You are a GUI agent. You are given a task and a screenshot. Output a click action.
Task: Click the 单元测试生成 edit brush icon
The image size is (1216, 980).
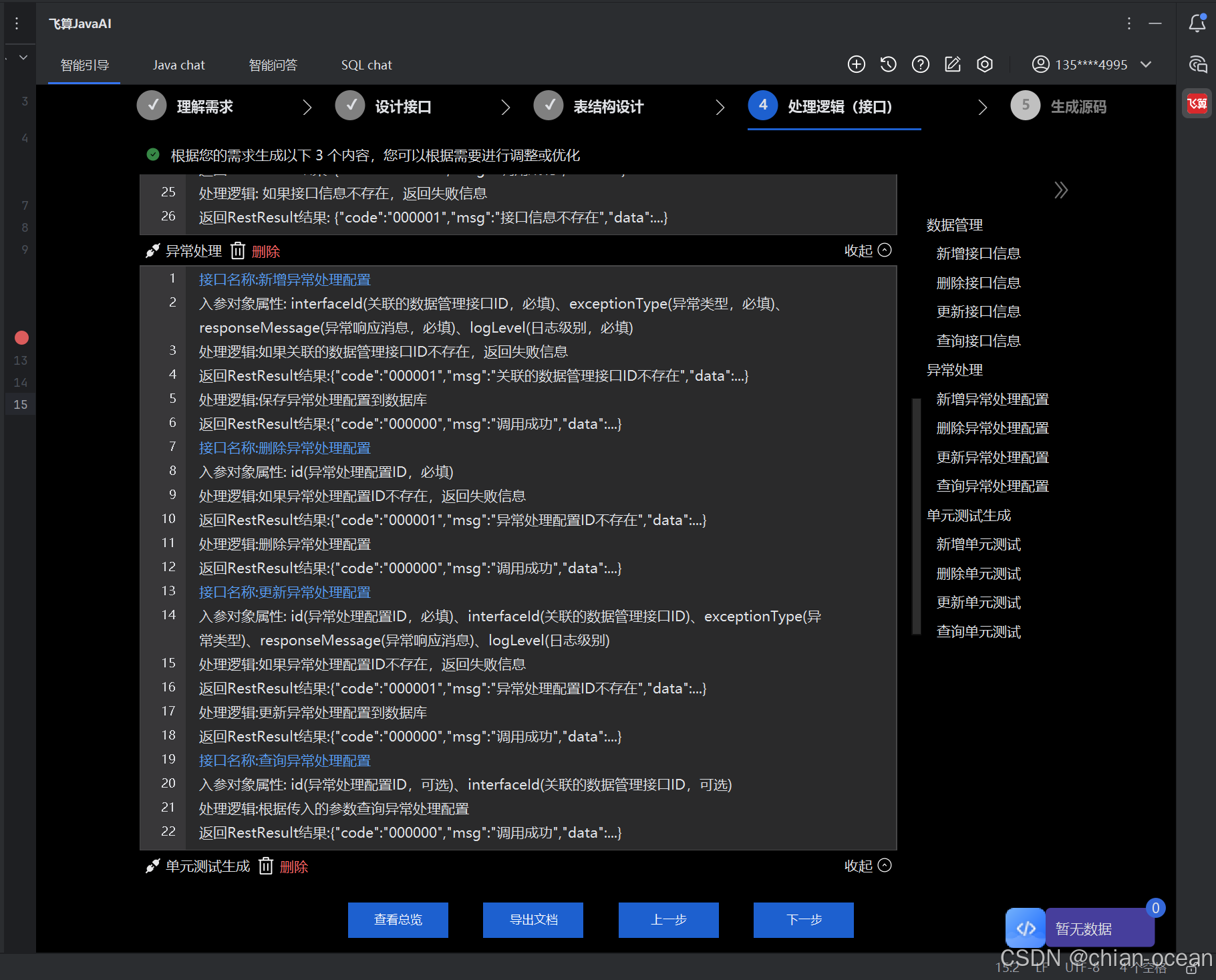(x=152, y=866)
